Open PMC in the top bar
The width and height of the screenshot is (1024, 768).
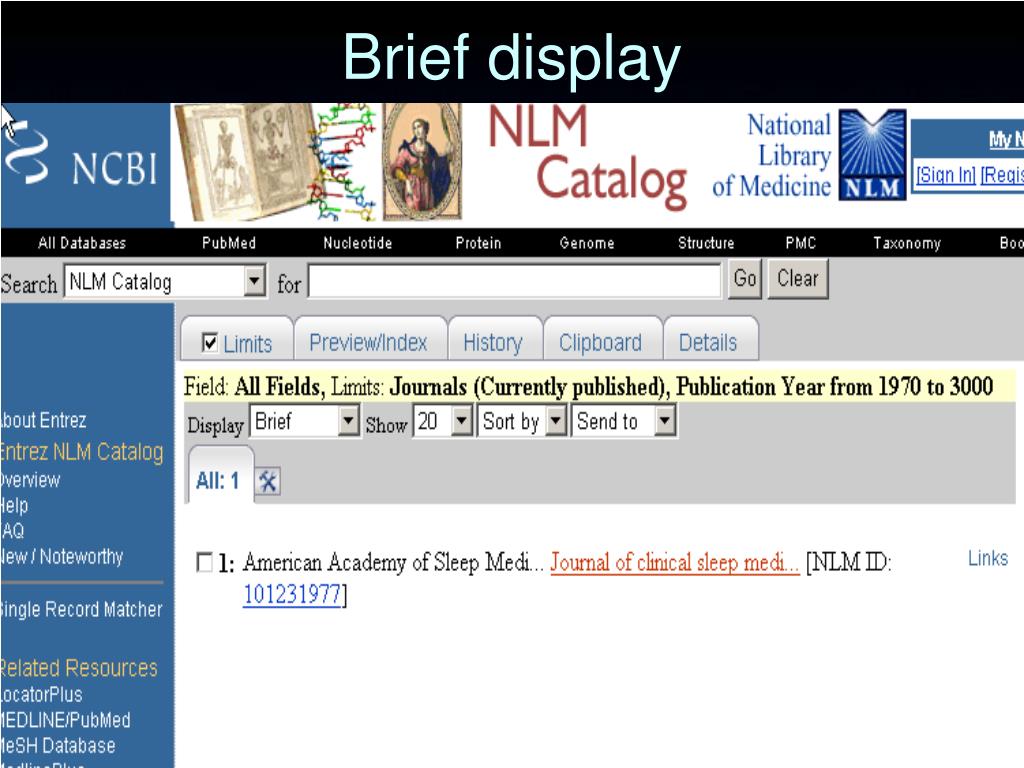pos(801,244)
